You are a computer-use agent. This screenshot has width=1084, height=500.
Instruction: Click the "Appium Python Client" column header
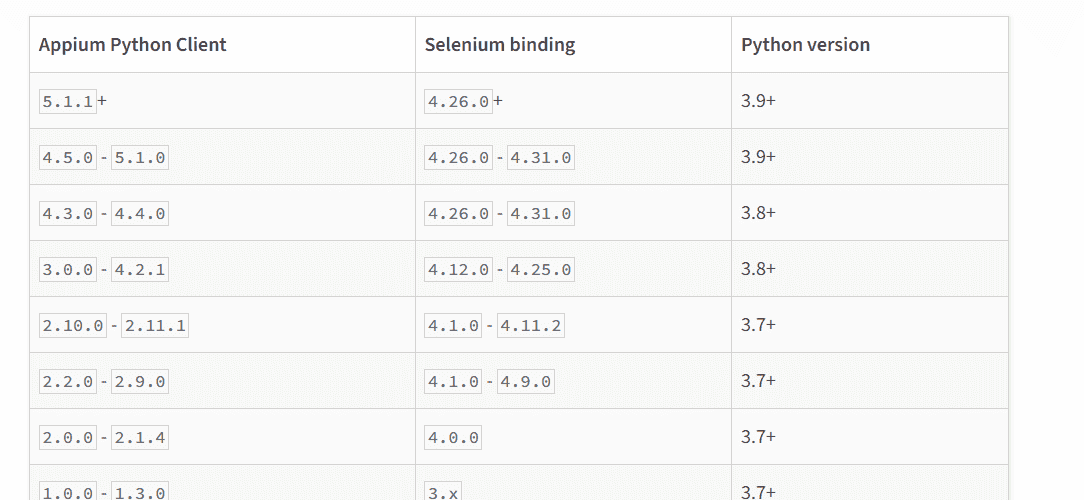click(132, 45)
